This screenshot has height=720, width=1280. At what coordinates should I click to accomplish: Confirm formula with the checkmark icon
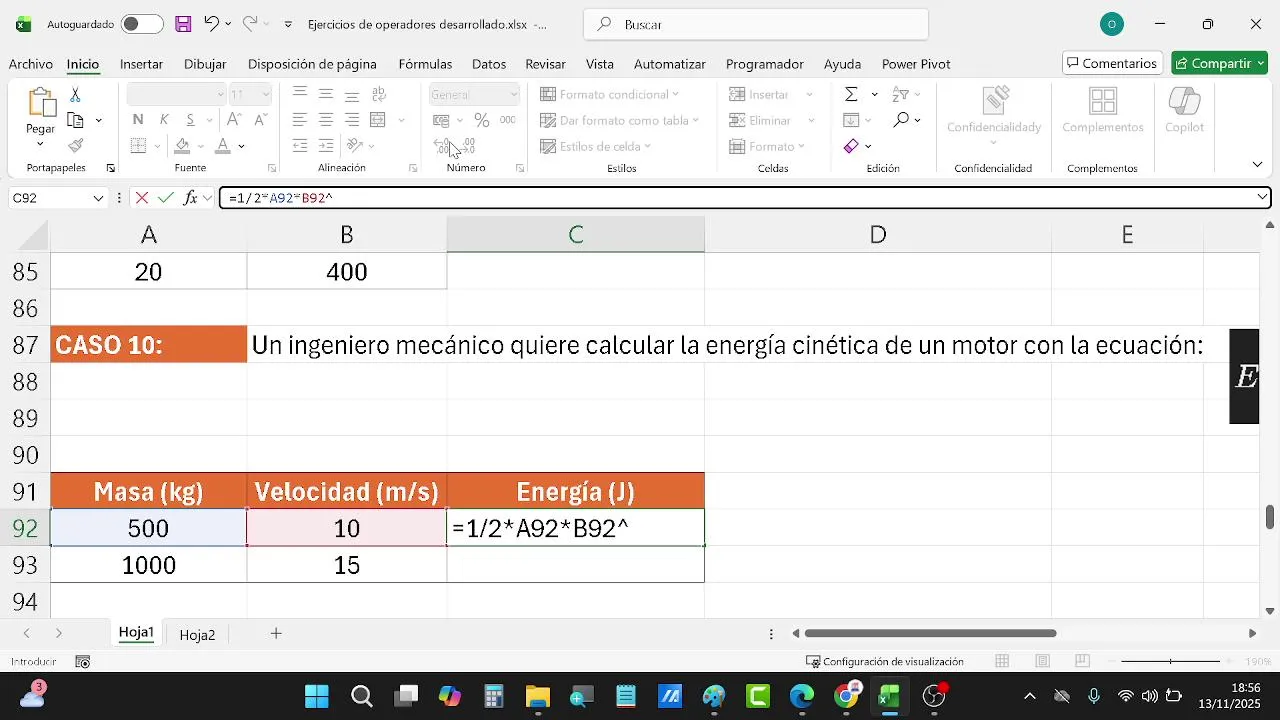(x=166, y=198)
